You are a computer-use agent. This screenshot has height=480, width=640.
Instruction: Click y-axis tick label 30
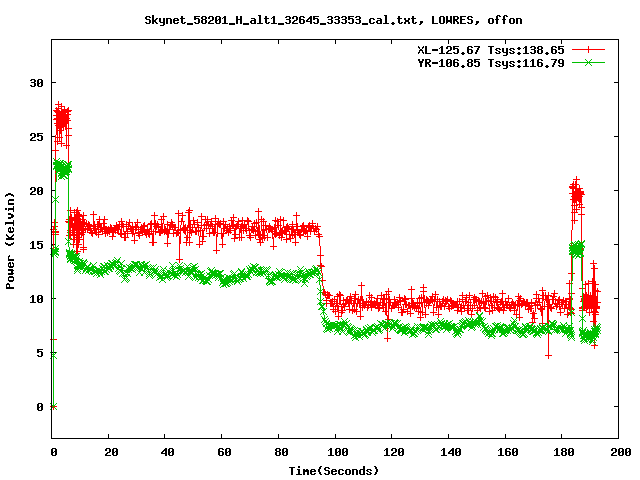[36, 83]
